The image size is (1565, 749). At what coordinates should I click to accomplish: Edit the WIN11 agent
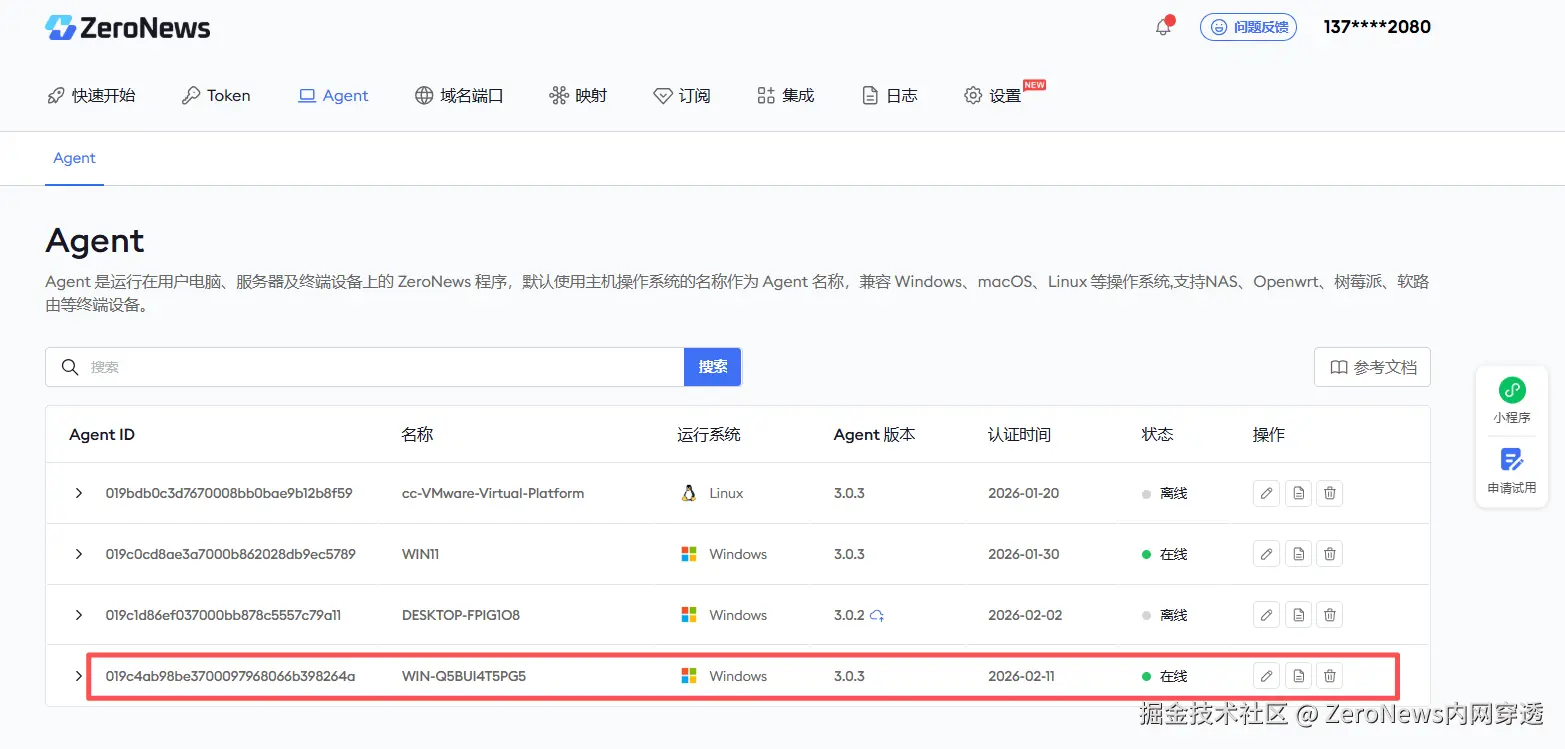(1266, 554)
